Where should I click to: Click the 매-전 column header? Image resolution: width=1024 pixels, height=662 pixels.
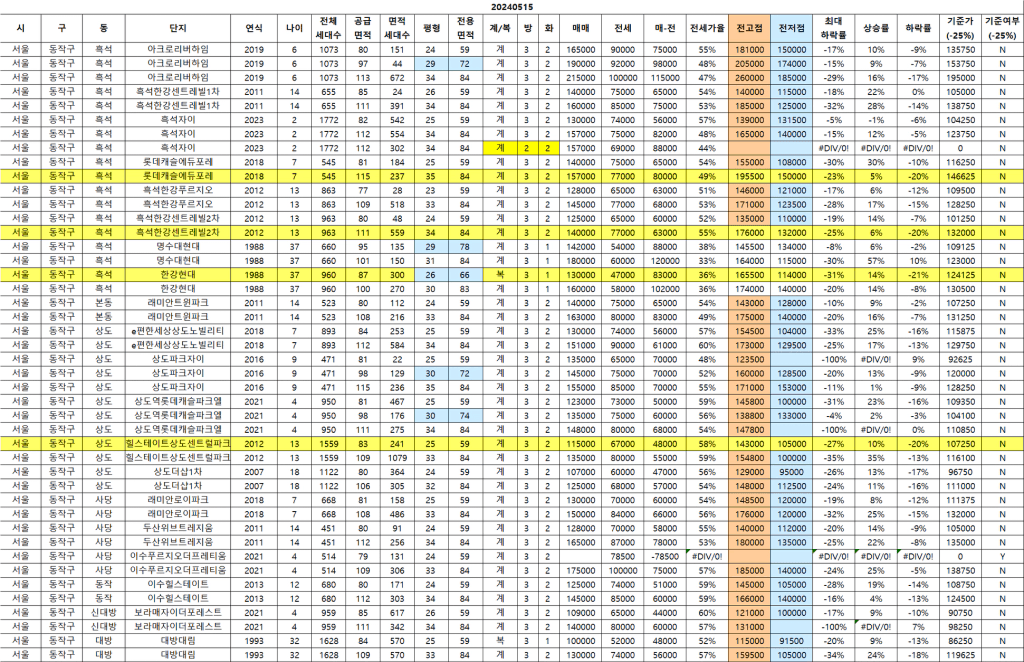(665, 28)
